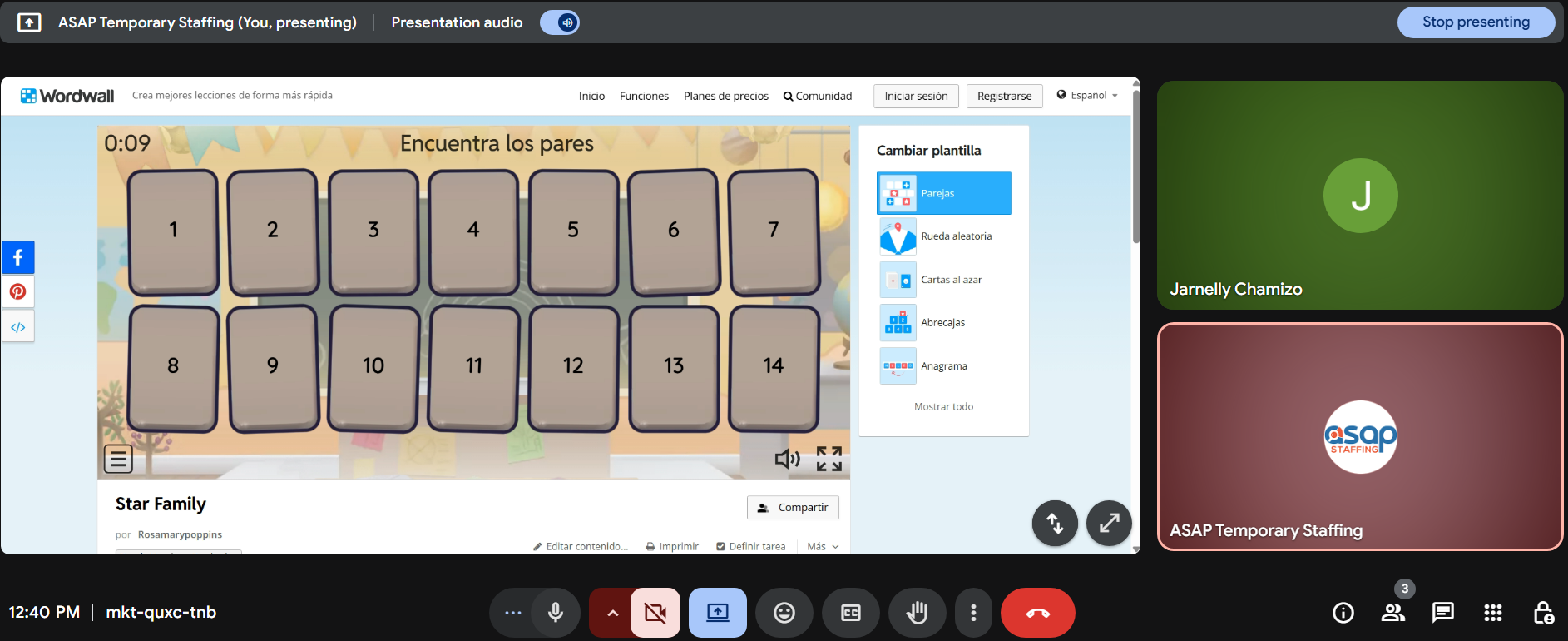
Task: Enter fullscreen in the Wordwall game
Action: click(829, 459)
